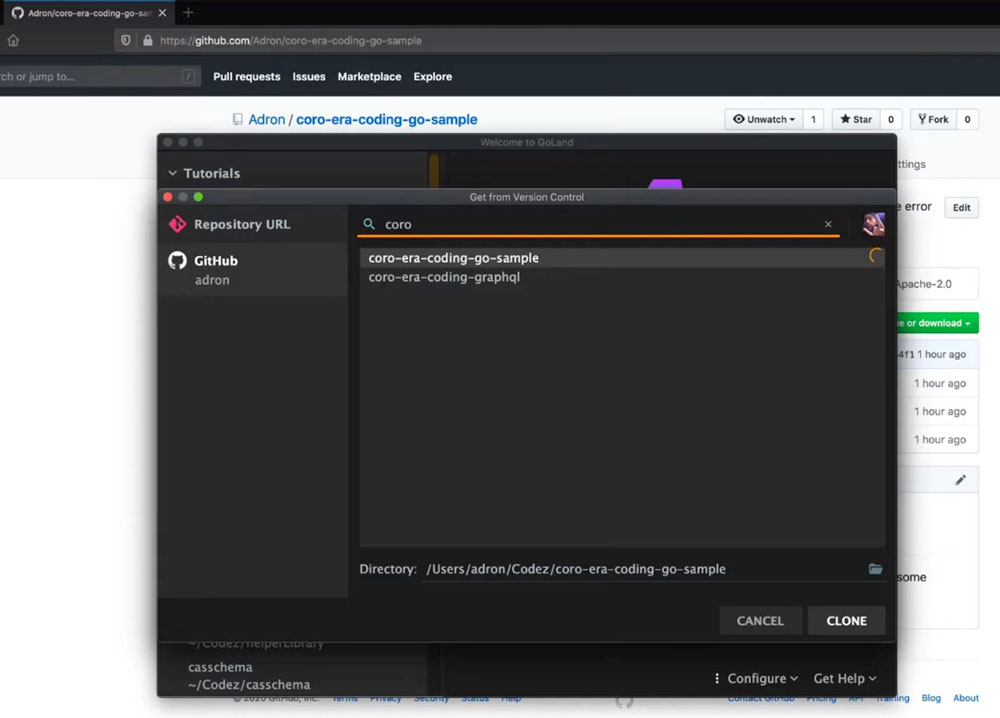This screenshot has height=718, width=1000.
Task: Select Repository URL option in sidebar
Action: [253, 224]
